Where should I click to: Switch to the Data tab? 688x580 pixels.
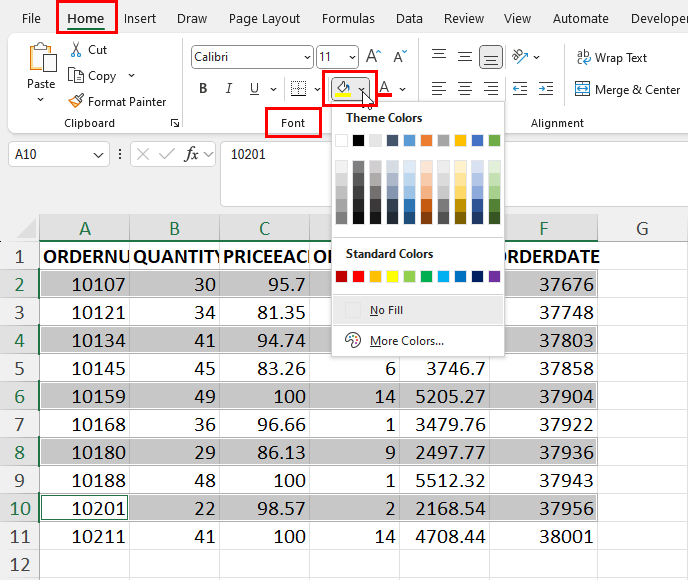click(409, 18)
